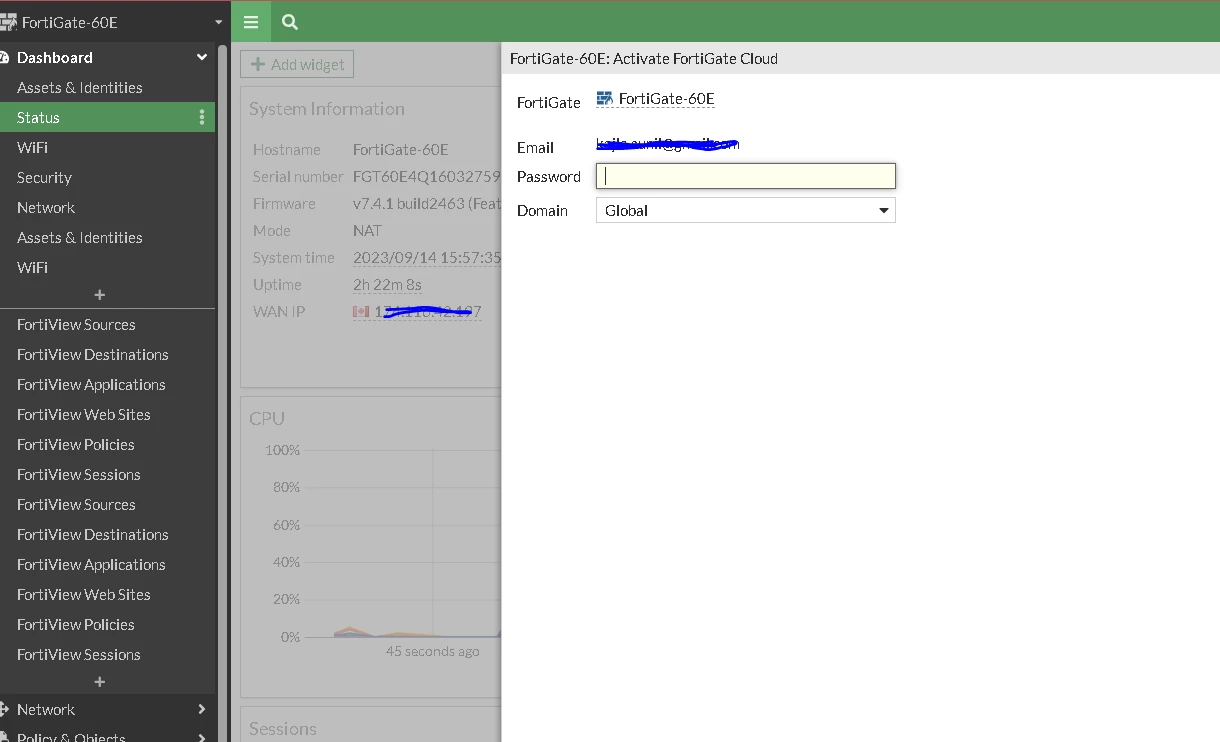Open search with magnifier icon
The width and height of the screenshot is (1220, 742).
pos(290,22)
